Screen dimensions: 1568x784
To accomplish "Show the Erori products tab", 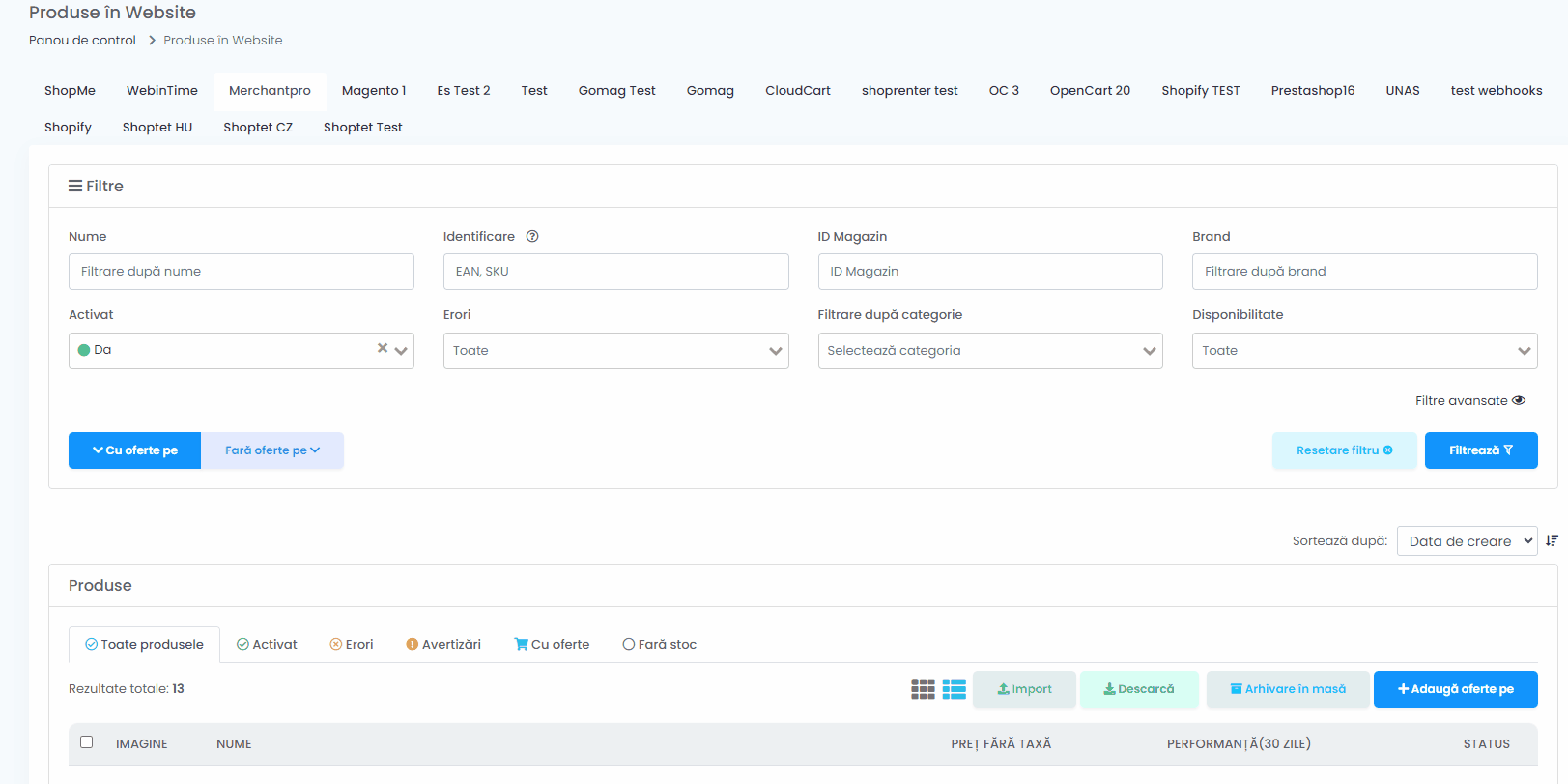I will 352,644.
